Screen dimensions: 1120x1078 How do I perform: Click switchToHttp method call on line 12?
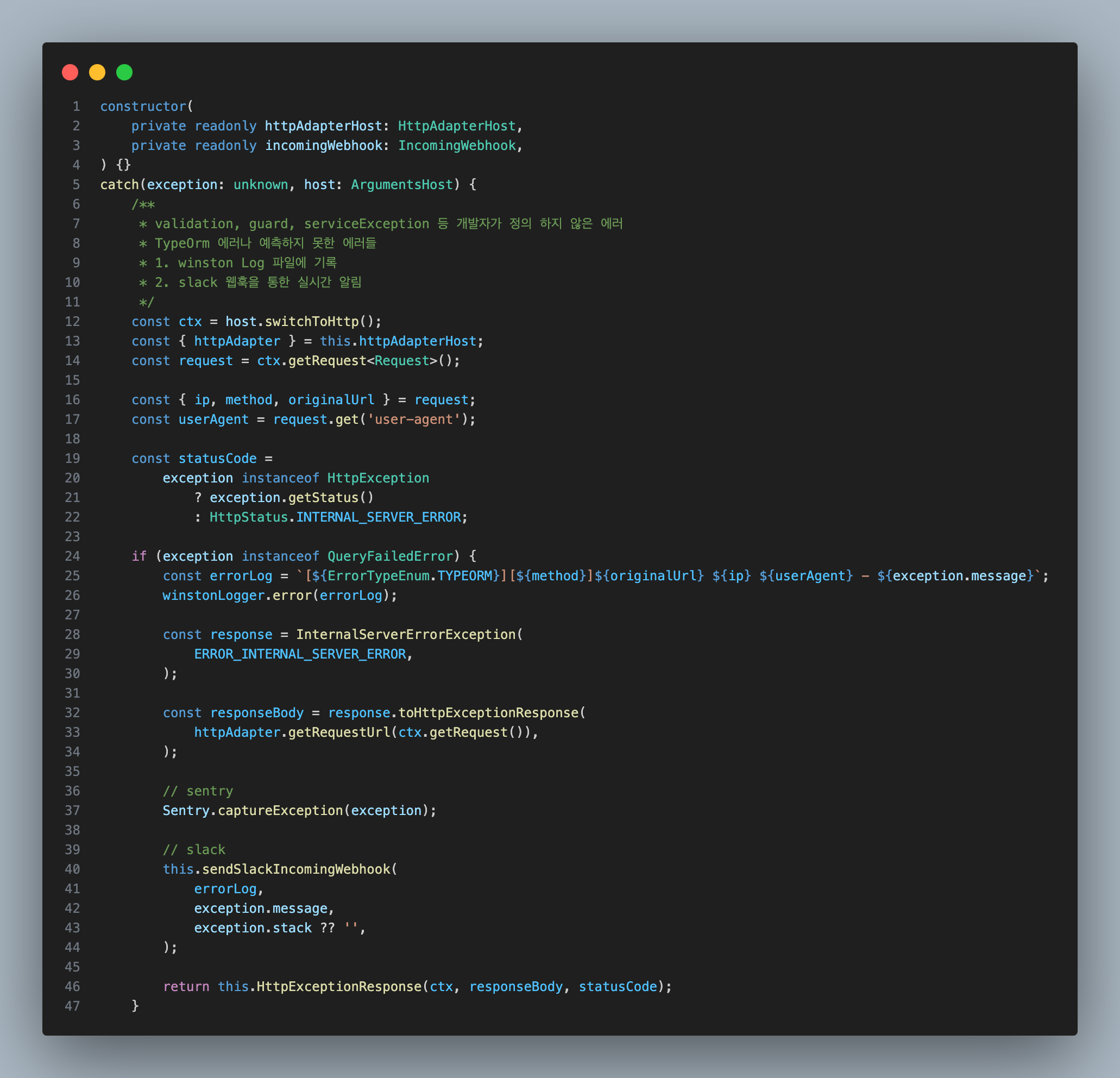(311, 322)
